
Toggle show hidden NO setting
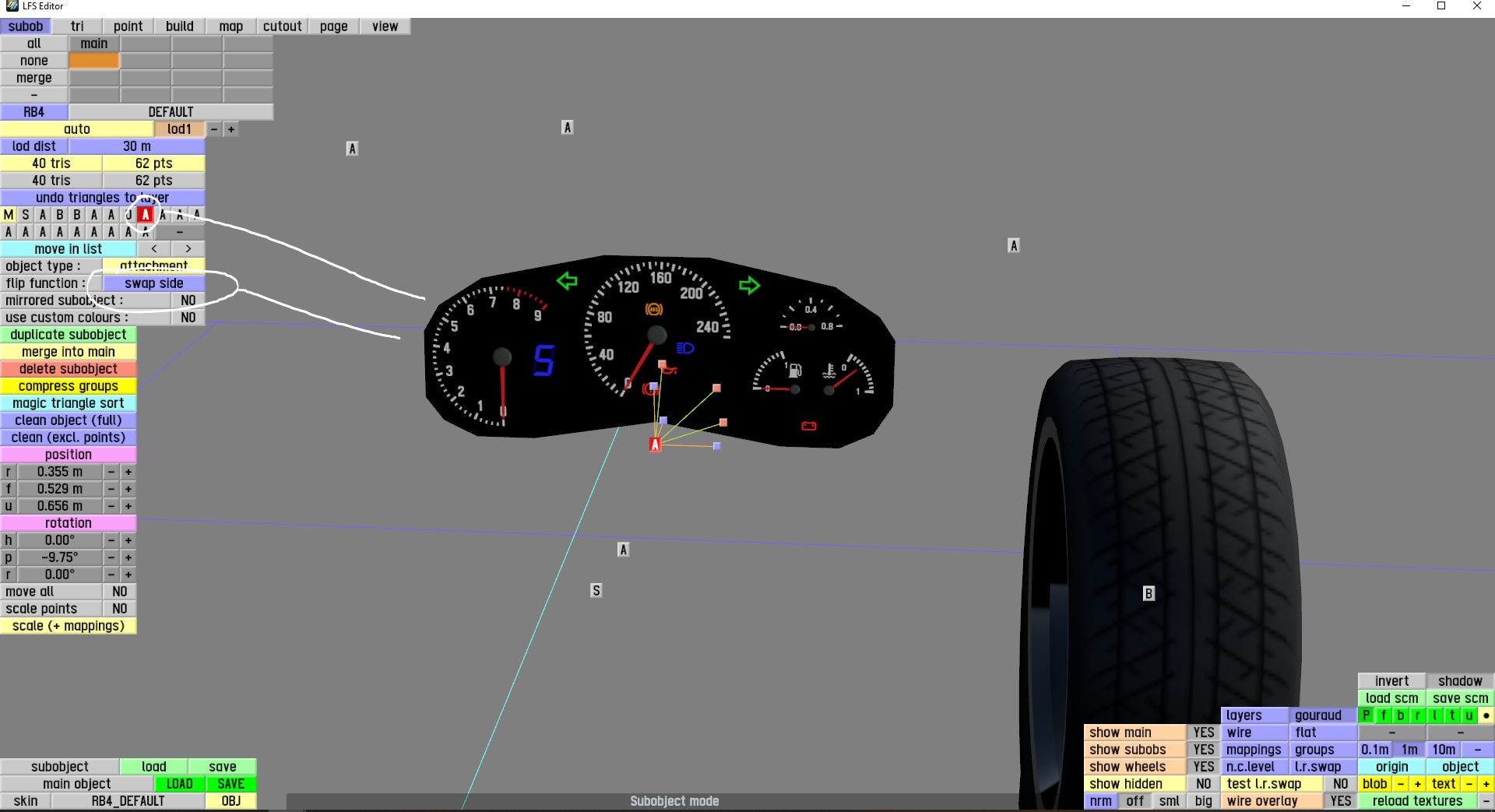[x=1204, y=784]
